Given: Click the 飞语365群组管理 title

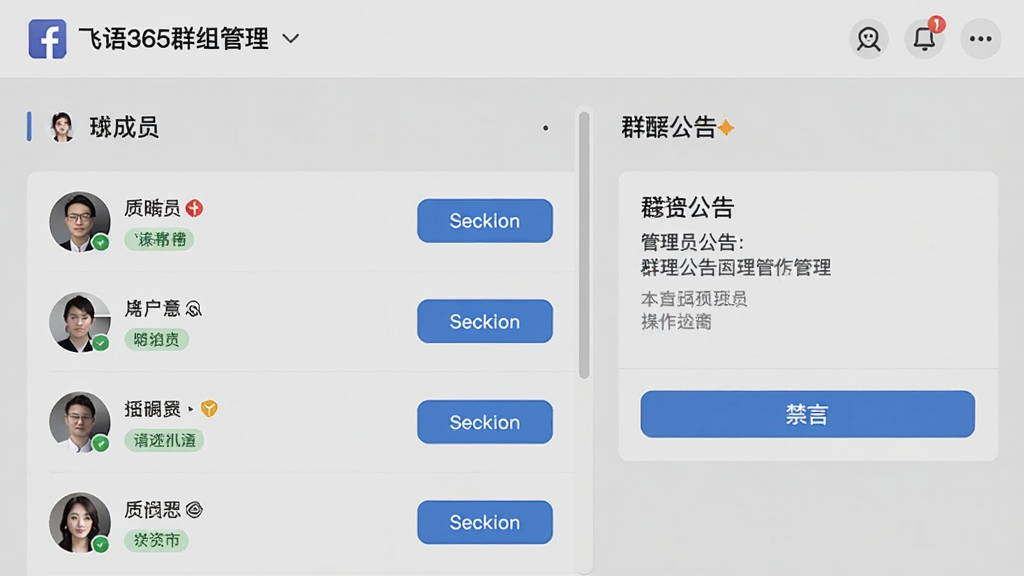Looking at the screenshot, I should (x=173, y=39).
